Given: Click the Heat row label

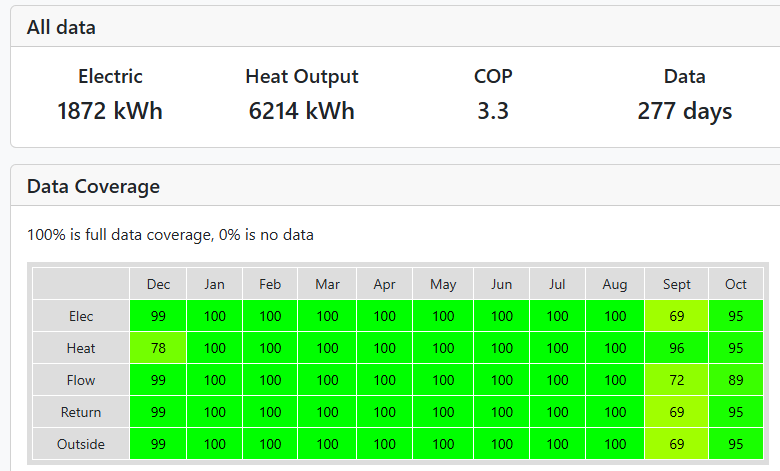Looking at the screenshot, I should (x=81, y=348).
